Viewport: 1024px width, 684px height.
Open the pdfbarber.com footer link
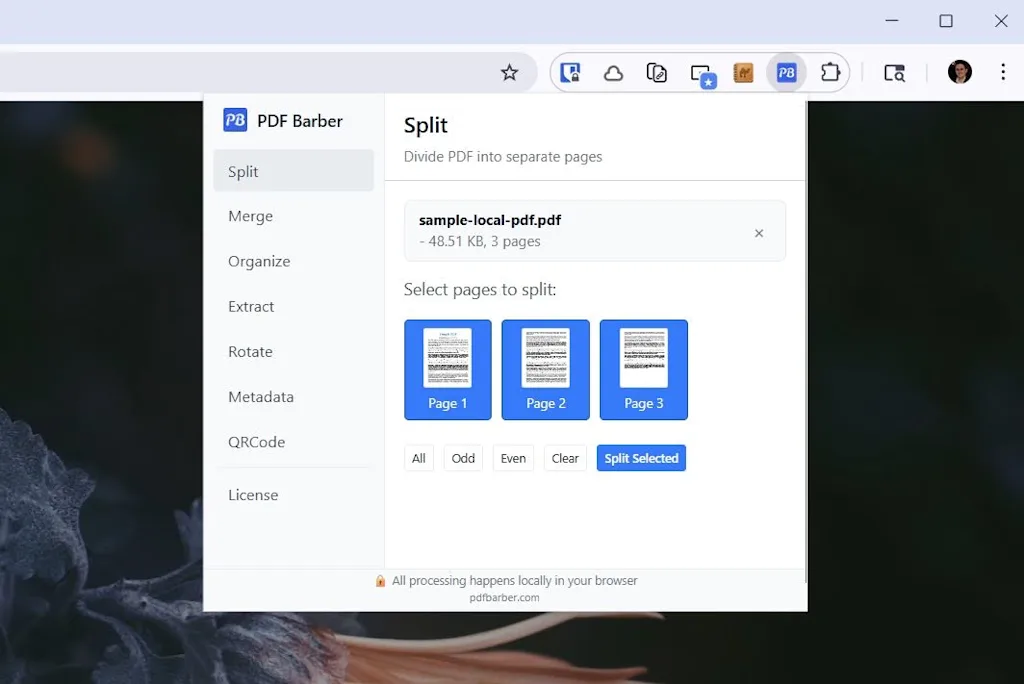tap(504, 598)
